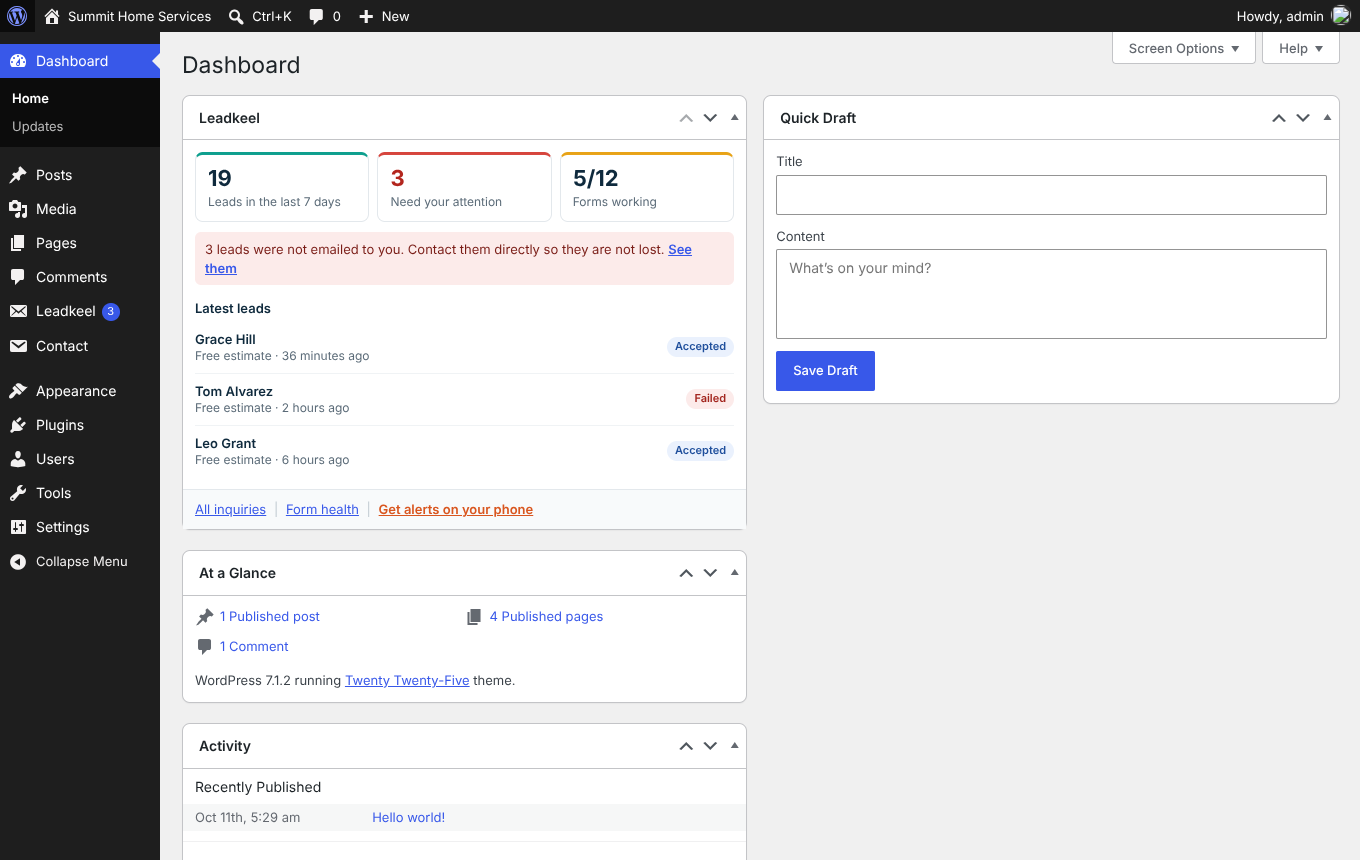
Task: Click into the Content textarea
Action: coord(1051,294)
